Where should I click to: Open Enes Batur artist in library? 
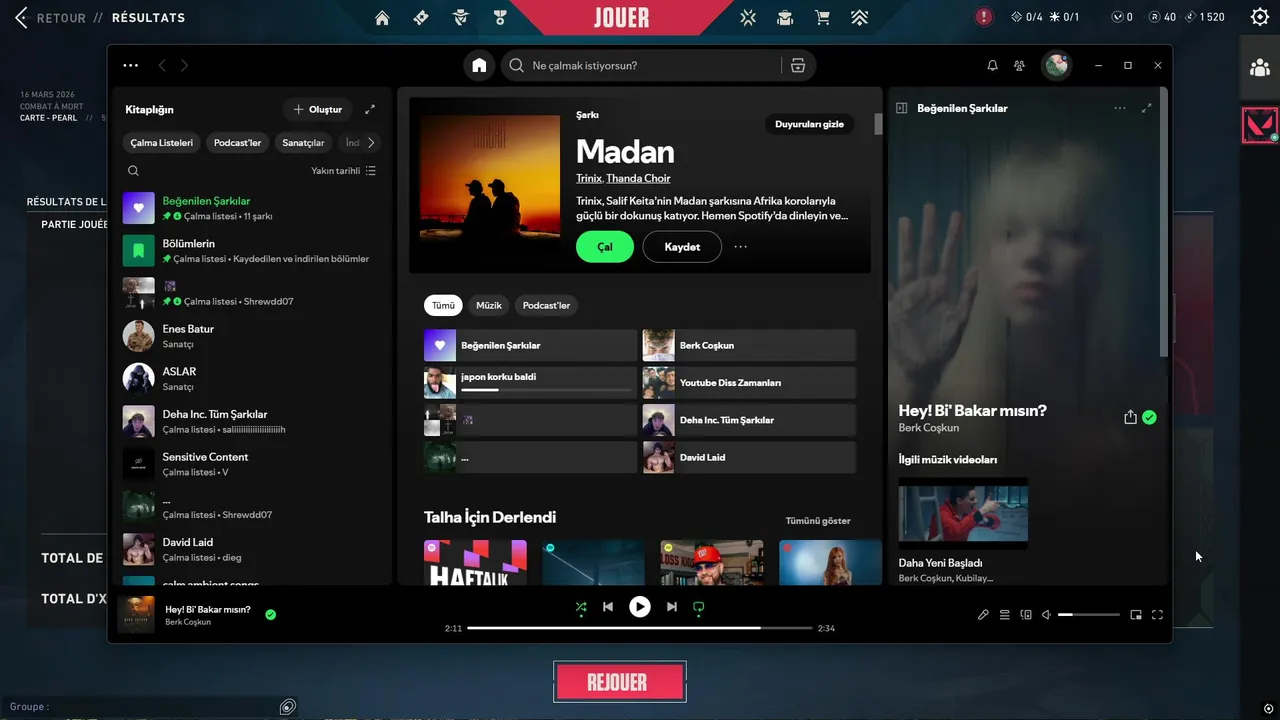point(250,336)
